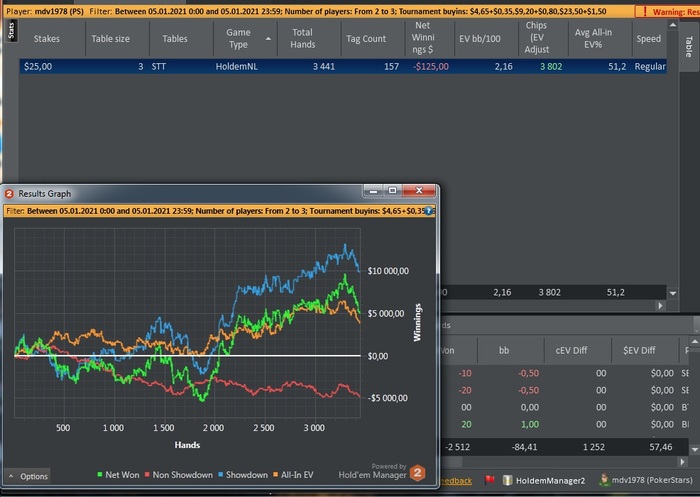Click the -84,41 bb total cell
700x497 pixels.
pos(525,447)
